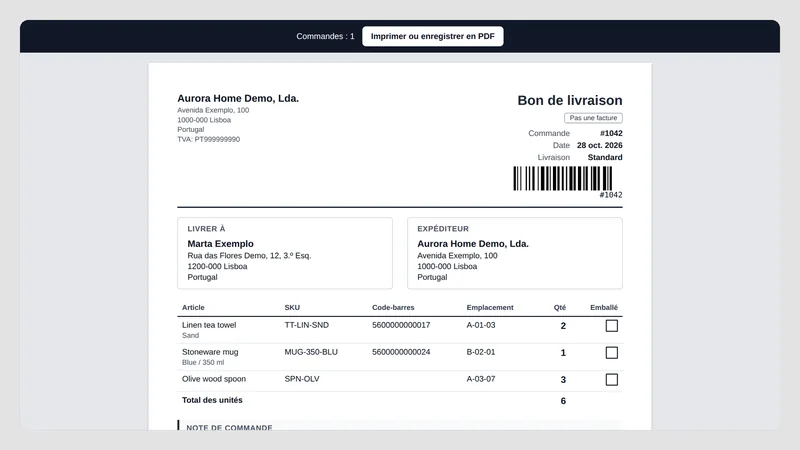The width and height of the screenshot is (800, 450).
Task: Click the 'Pas une facture' badge
Action: (x=593, y=118)
